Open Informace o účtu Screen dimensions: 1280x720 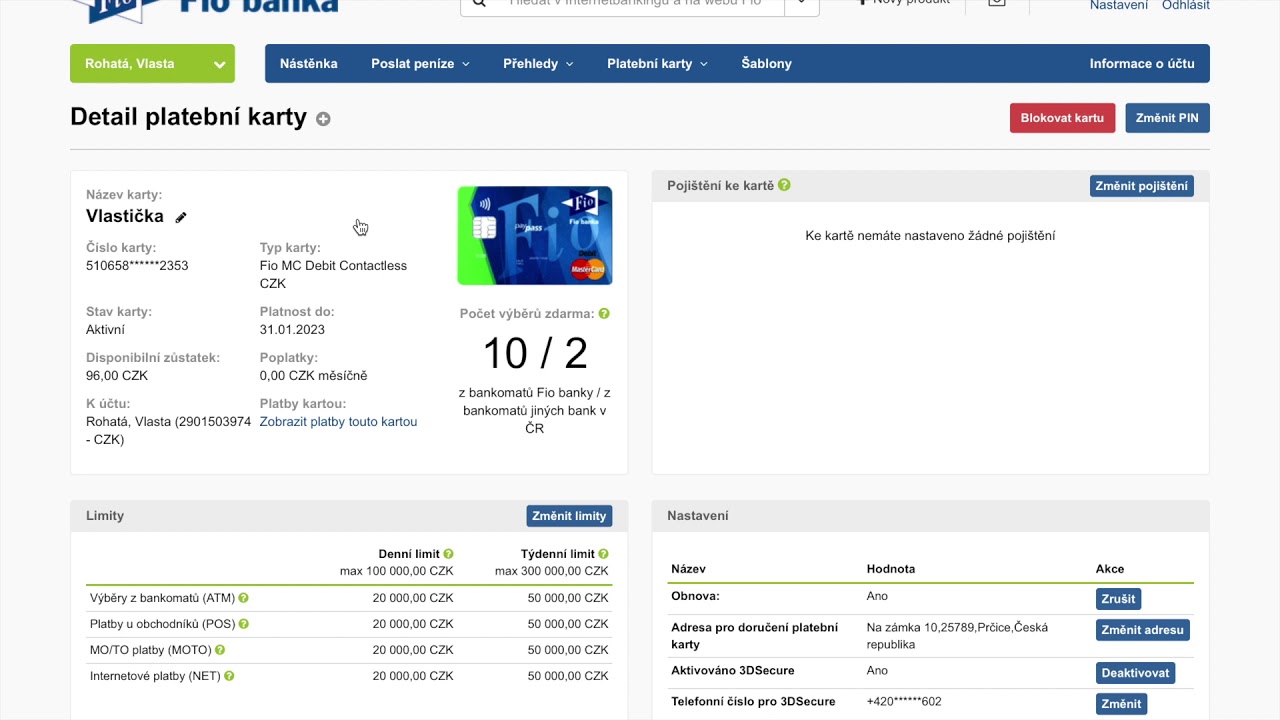coord(1142,63)
